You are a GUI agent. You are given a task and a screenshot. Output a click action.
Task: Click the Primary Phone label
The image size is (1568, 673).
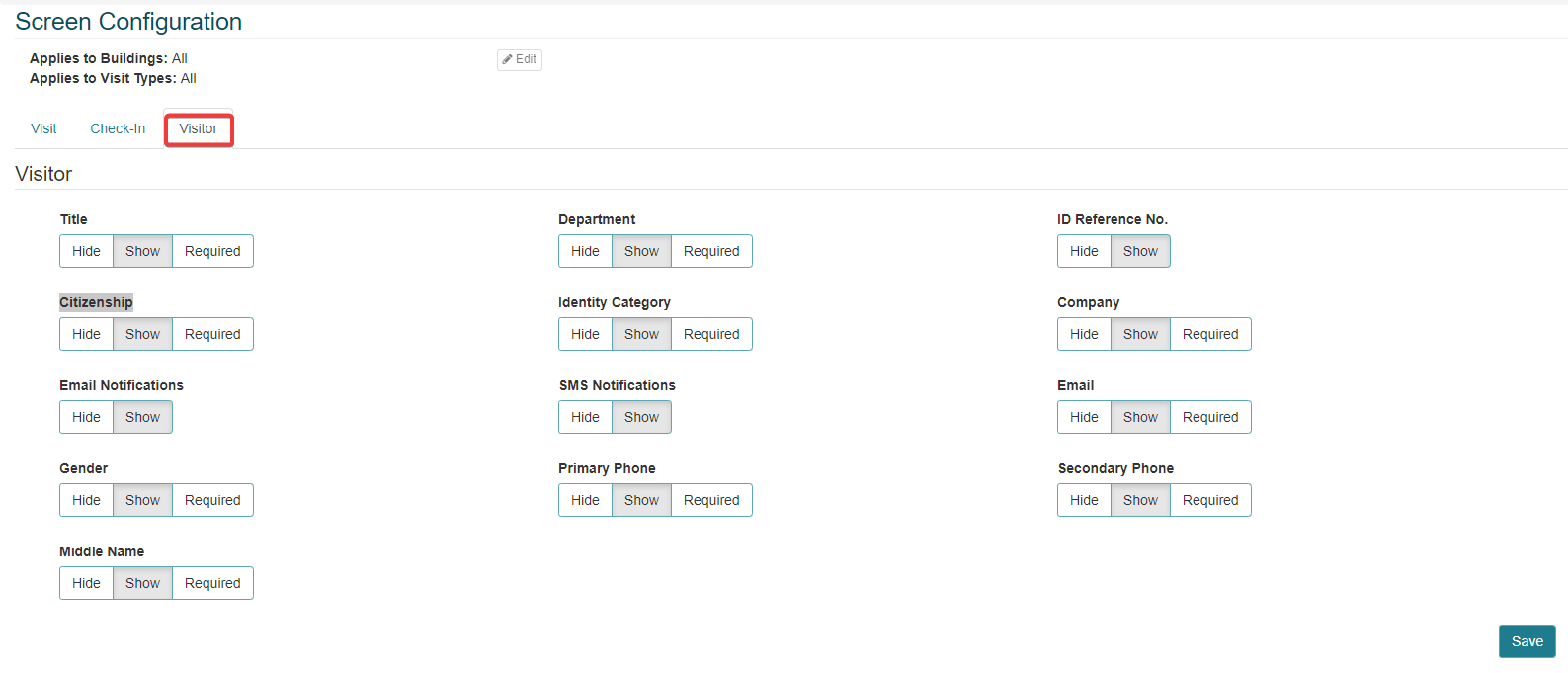(607, 468)
